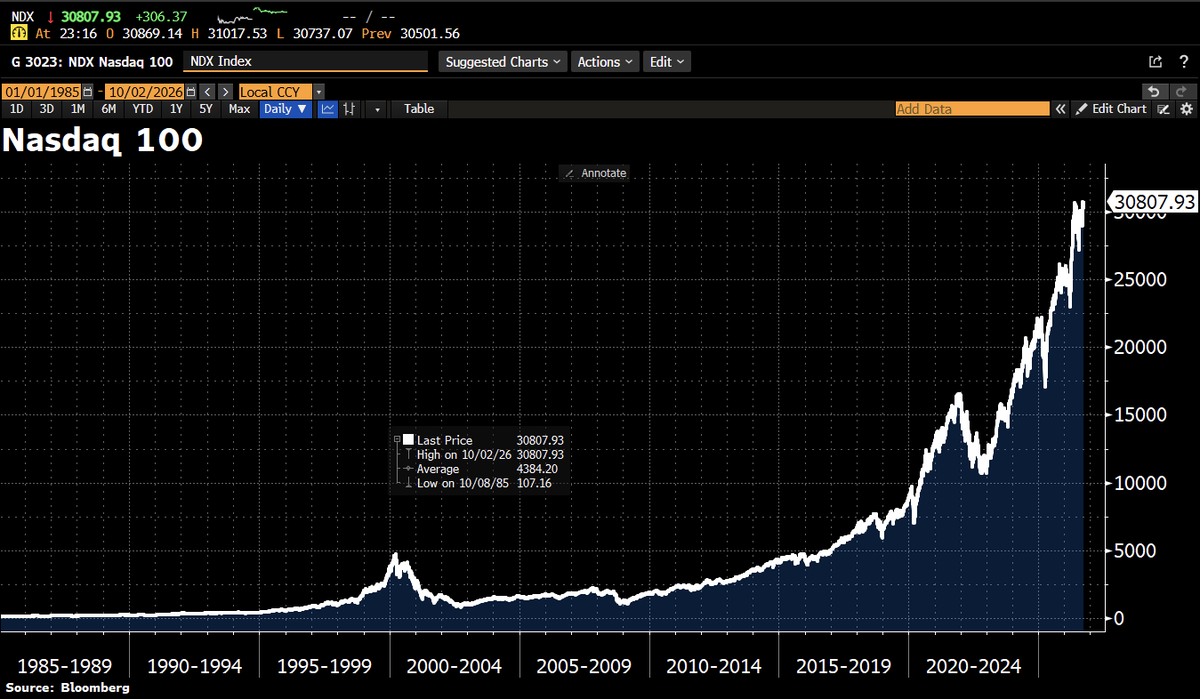Click the 2000-2004 x-axis label
This screenshot has width=1200, height=699.
(455, 666)
